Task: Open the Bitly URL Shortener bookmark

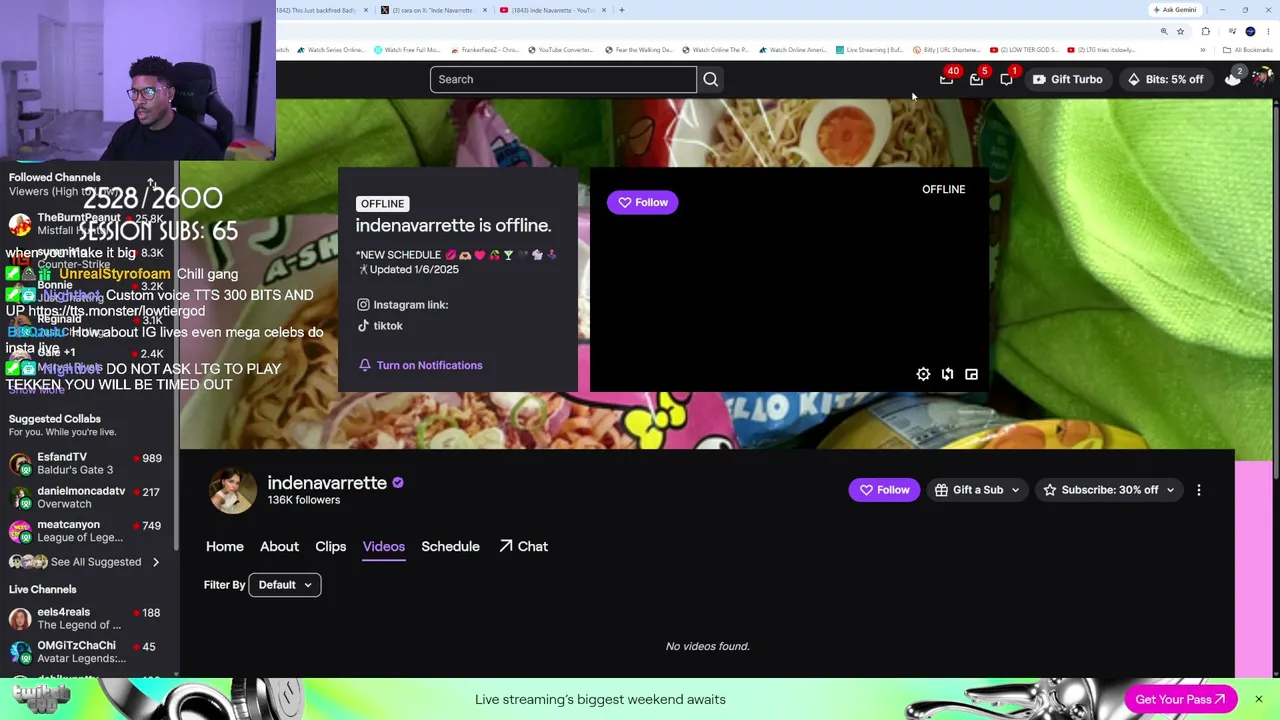Action: pos(947,50)
